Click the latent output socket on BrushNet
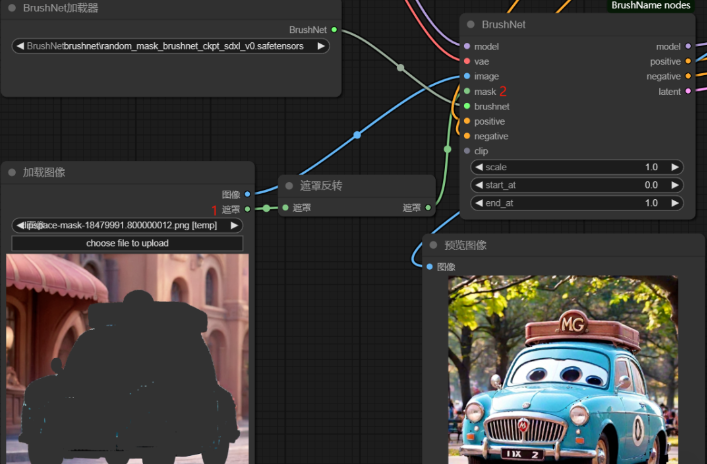 pyautogui.click(x=688, y=91)
